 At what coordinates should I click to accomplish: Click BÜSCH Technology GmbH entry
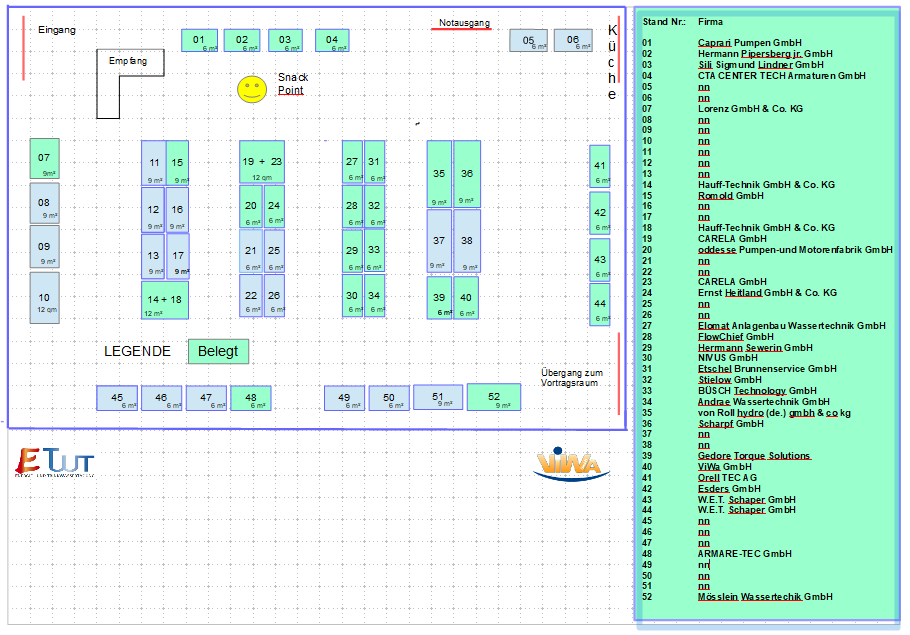757,391
